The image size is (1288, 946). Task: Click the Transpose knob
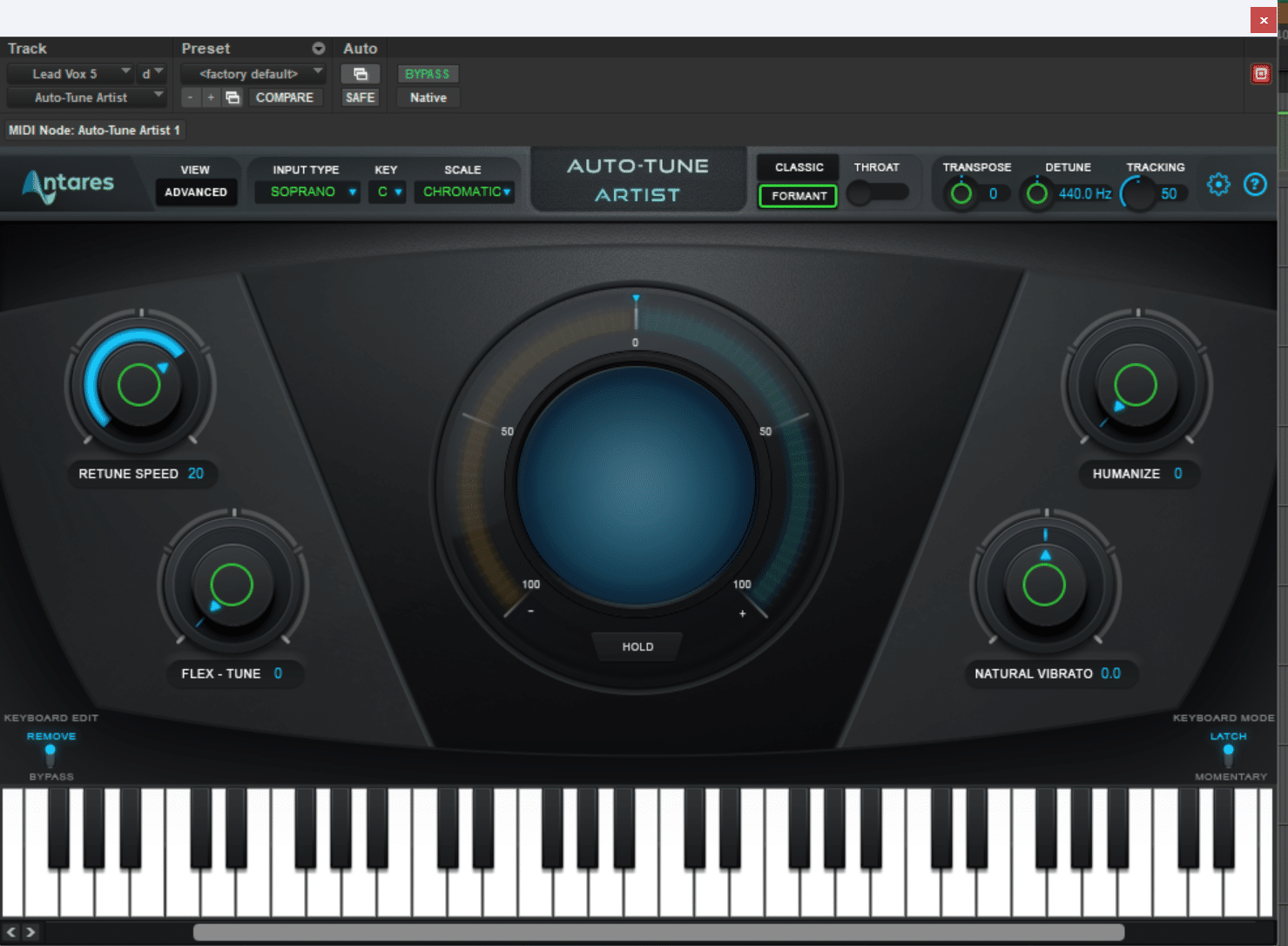(961, 193)
